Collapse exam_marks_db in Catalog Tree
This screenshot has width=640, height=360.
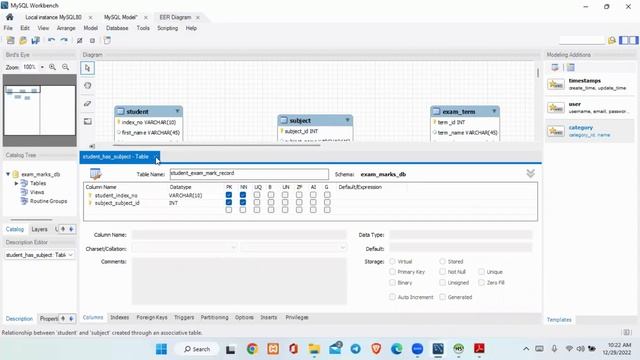pyautogui.click(x=8, y=174)
